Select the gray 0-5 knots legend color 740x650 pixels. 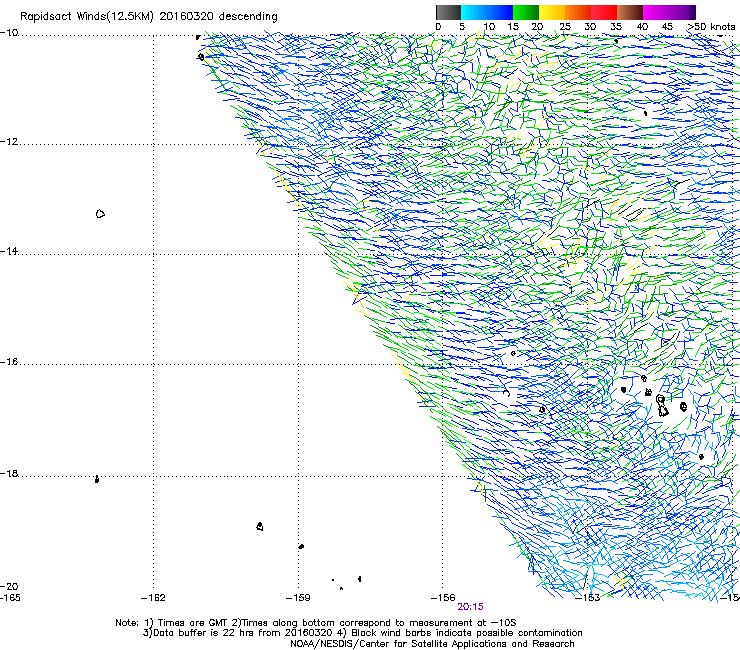pos(448,12)
